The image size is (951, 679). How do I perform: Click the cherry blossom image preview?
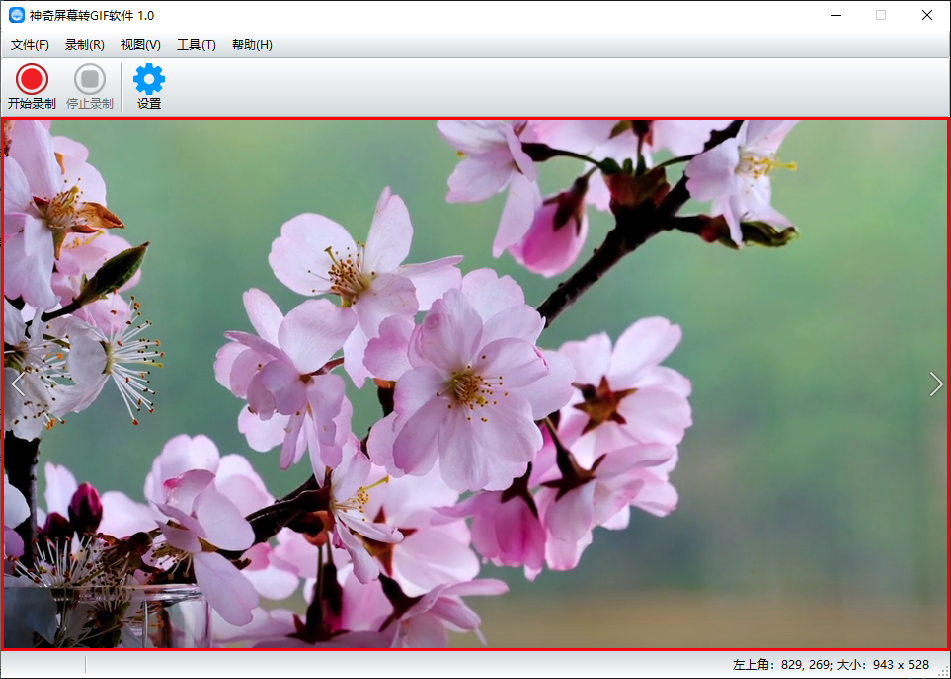[476, 384]
